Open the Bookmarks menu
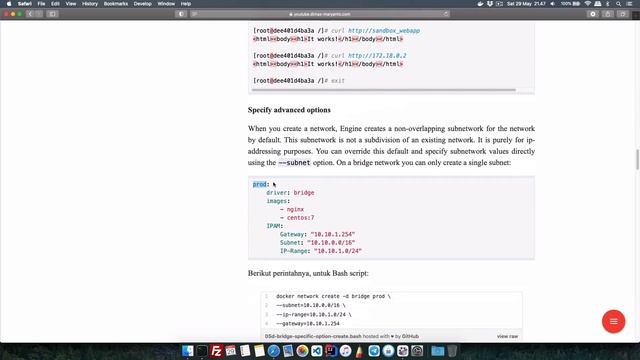640x360 pixels. [x=116, y=4]
